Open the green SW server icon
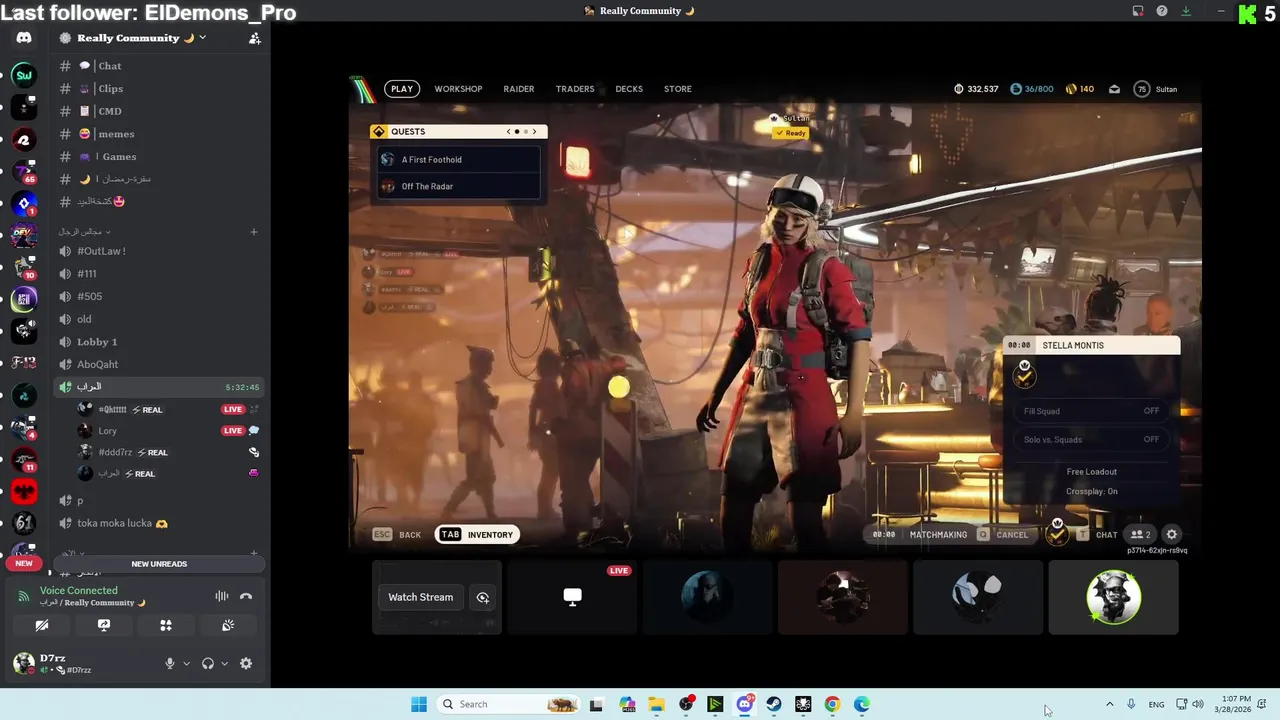The height and width of the screenshot is (720, 1280). tap(24, 75)
